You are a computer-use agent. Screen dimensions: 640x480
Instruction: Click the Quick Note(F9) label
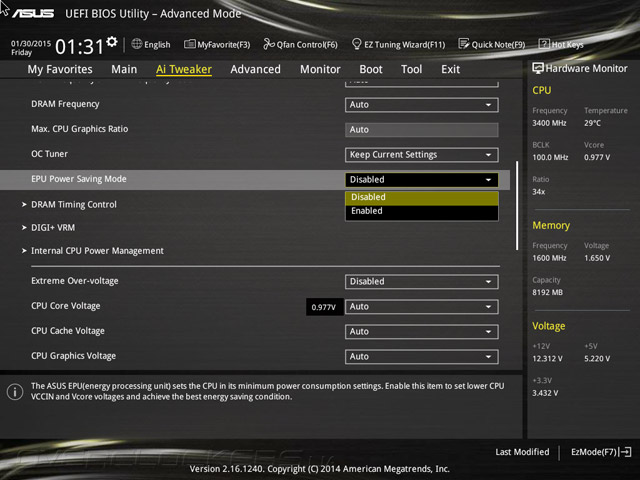pyautogui.click(x=498, y=44)
